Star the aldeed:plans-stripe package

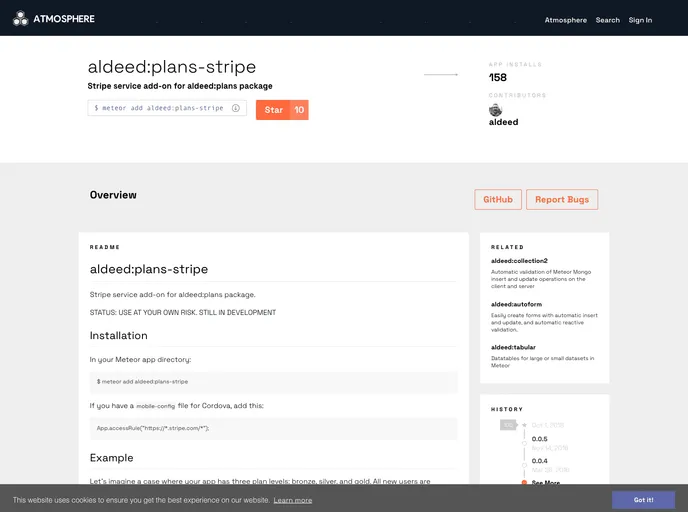tap(273, 110)
